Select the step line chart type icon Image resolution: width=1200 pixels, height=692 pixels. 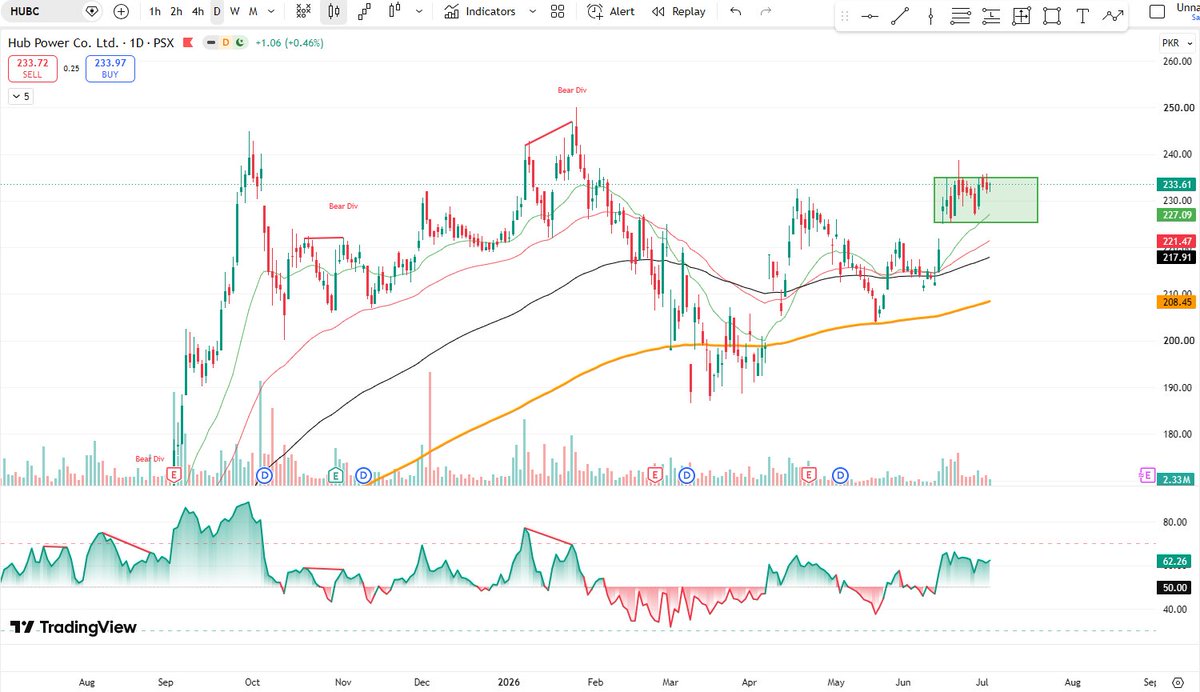coord(364,11)
